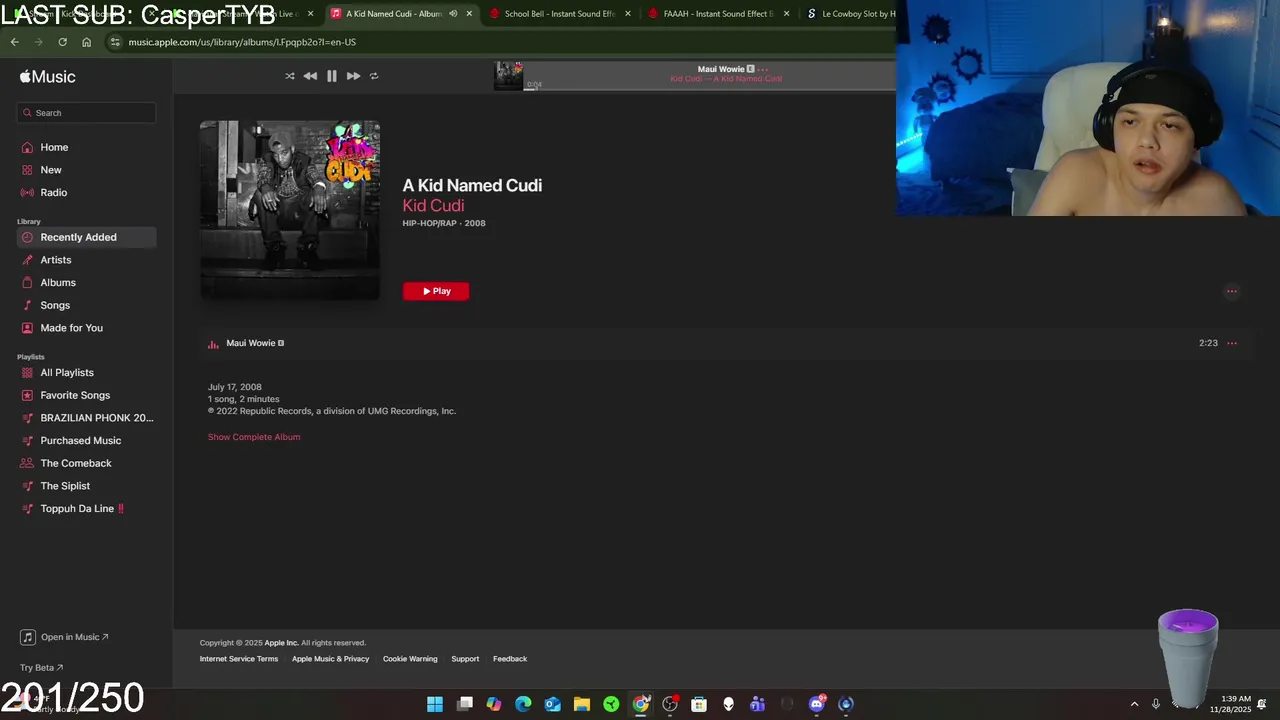Switch to FAAAH sound effect tab
Screen dimensions: 1280x720
[x=718, y=14]
